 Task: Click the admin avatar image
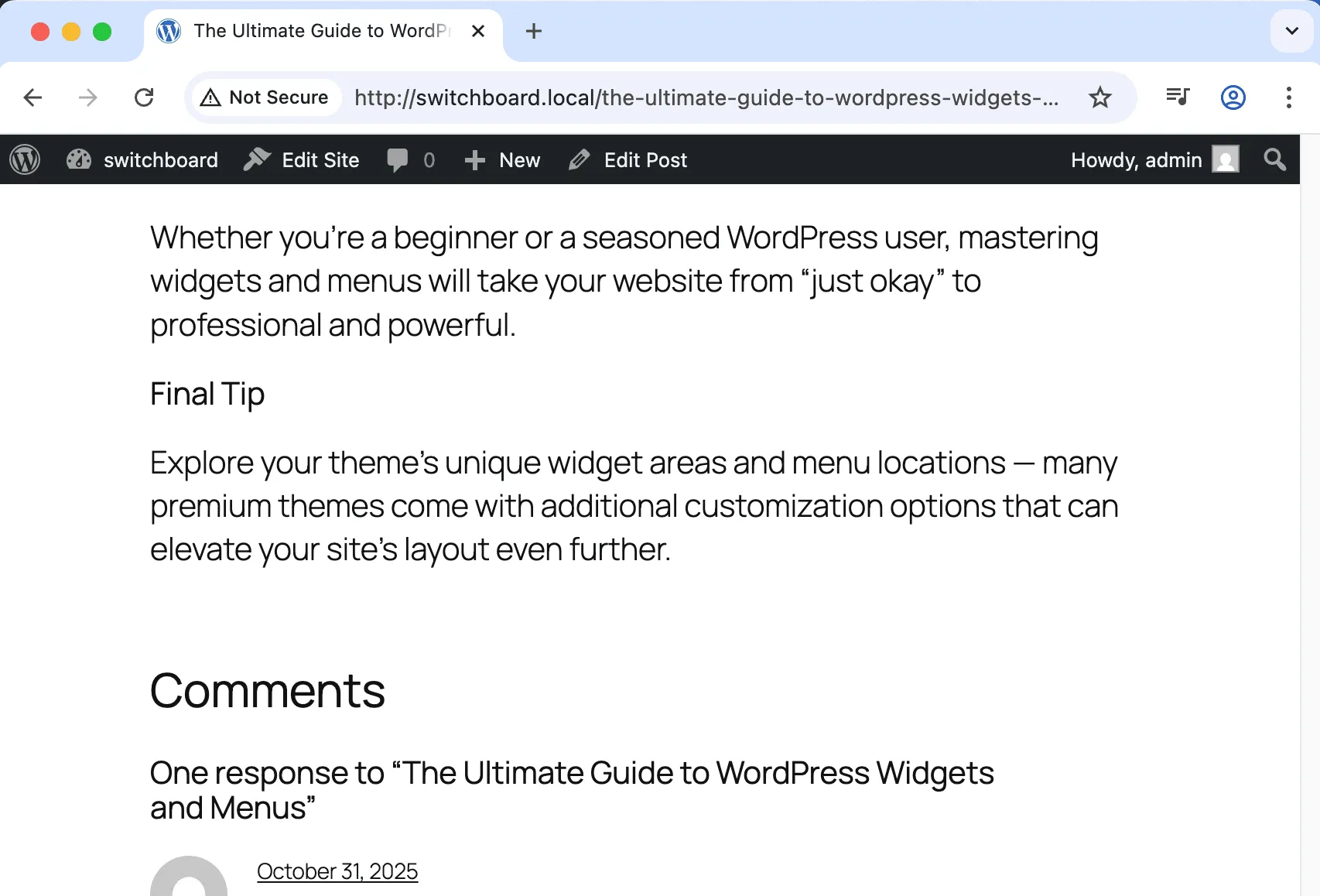tap(1225, 159)
